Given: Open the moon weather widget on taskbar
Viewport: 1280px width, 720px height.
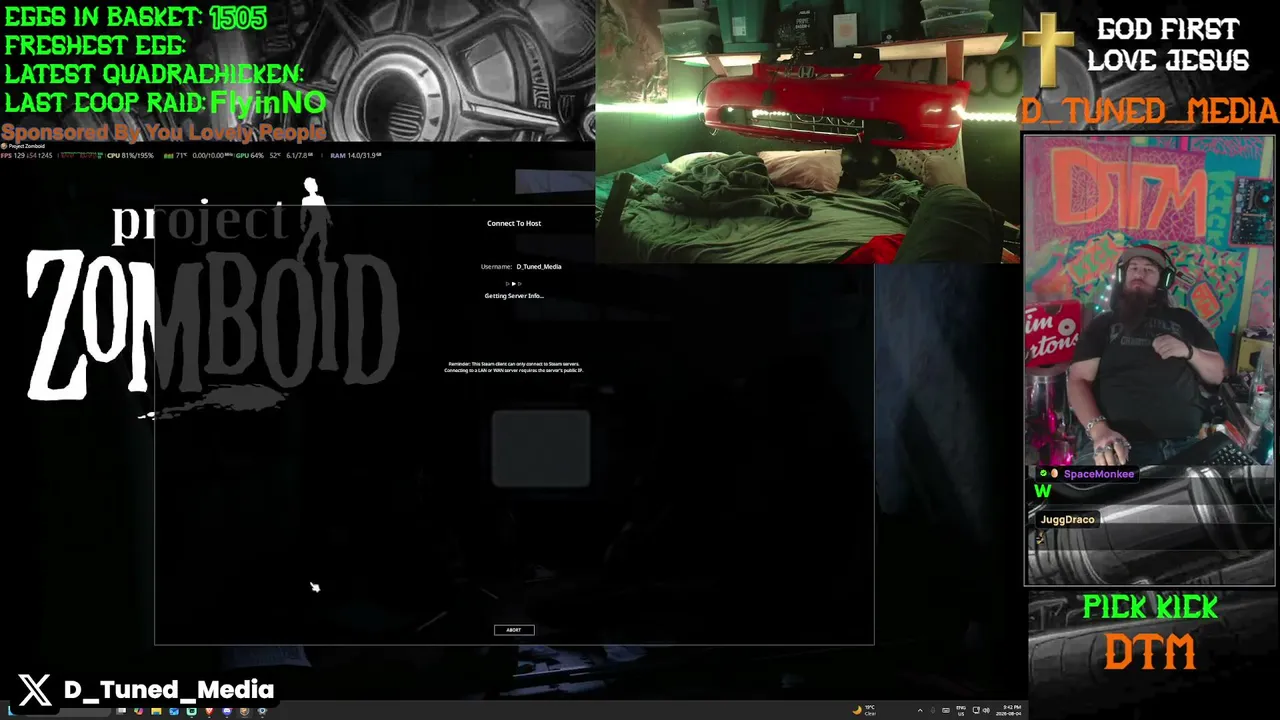Looking at the screenshot, I should [864, 711].
